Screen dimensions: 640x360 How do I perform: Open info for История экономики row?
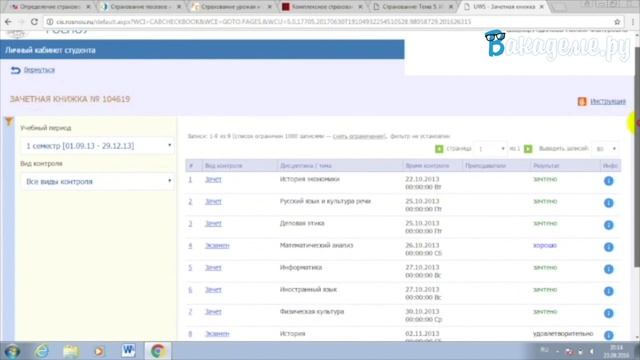click(609, 181)
